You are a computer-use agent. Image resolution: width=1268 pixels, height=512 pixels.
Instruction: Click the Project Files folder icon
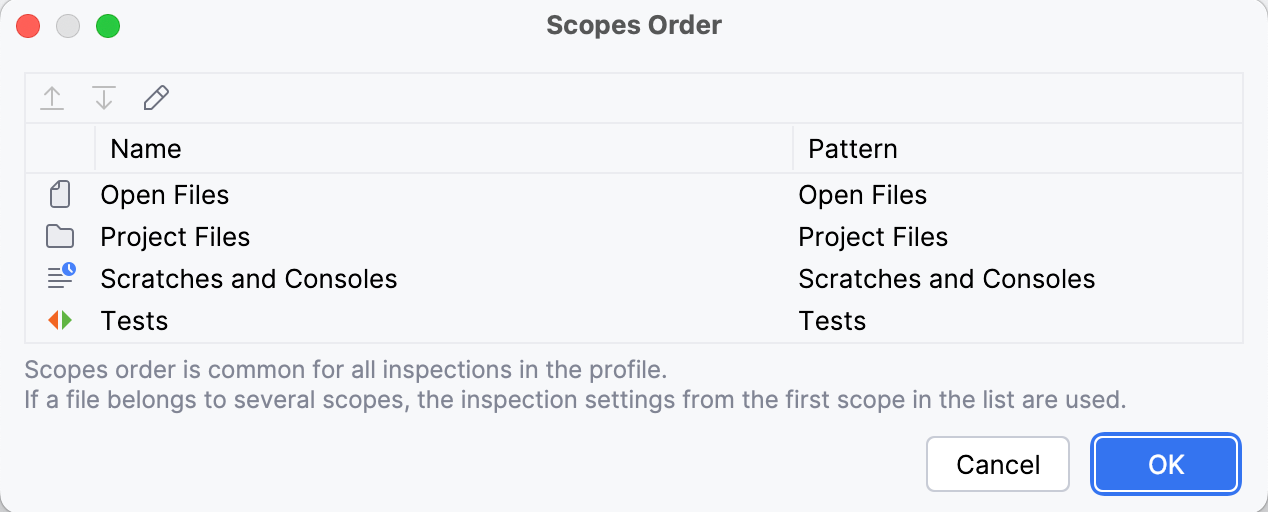tap(60, 237)
